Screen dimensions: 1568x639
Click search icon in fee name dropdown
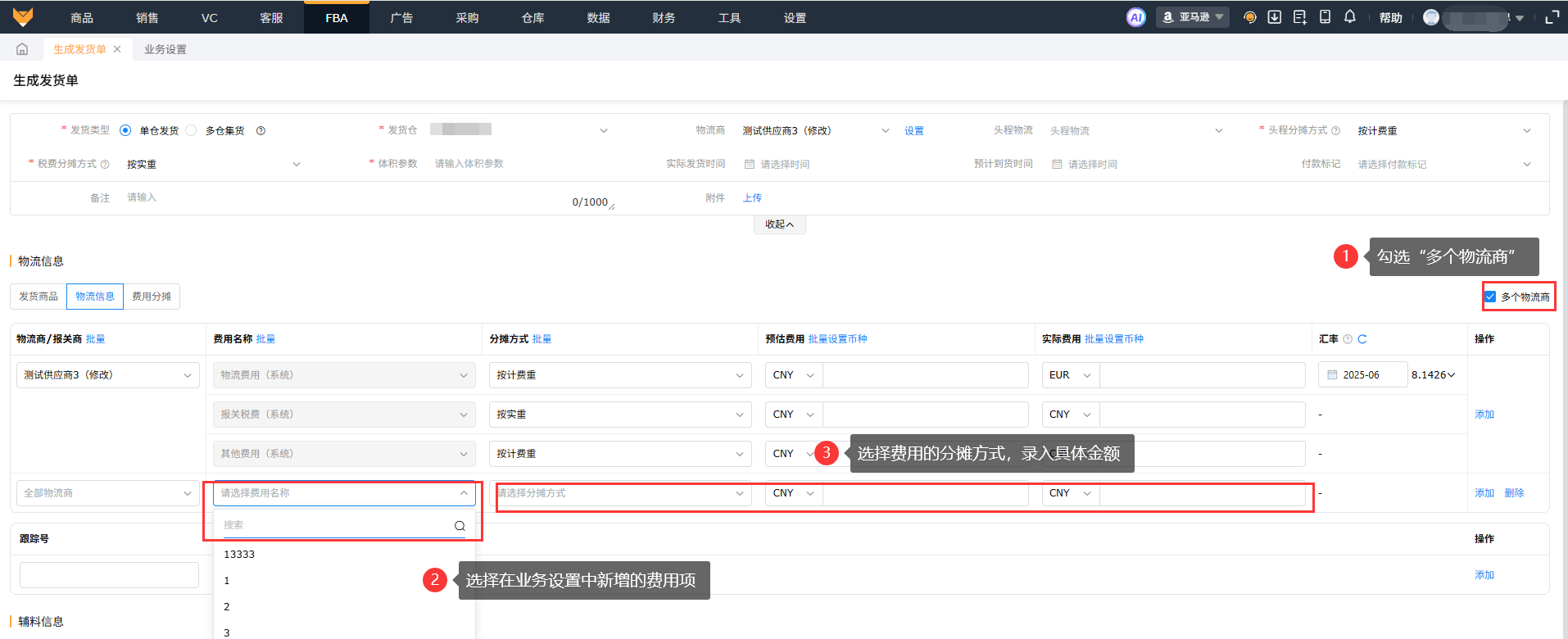[460, 526]
